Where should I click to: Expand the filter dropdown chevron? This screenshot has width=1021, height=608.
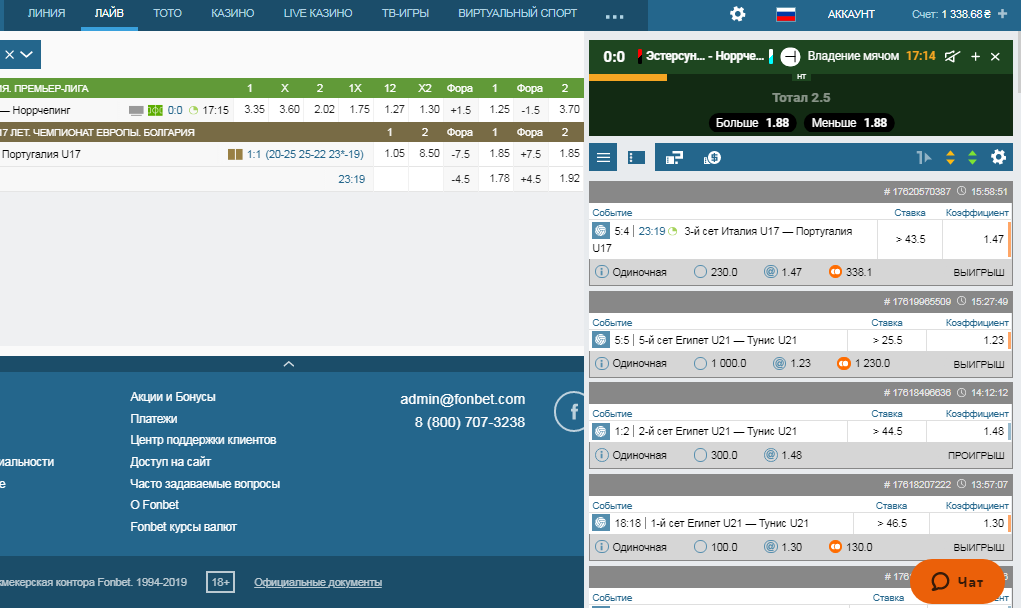[x=27, y=55]
